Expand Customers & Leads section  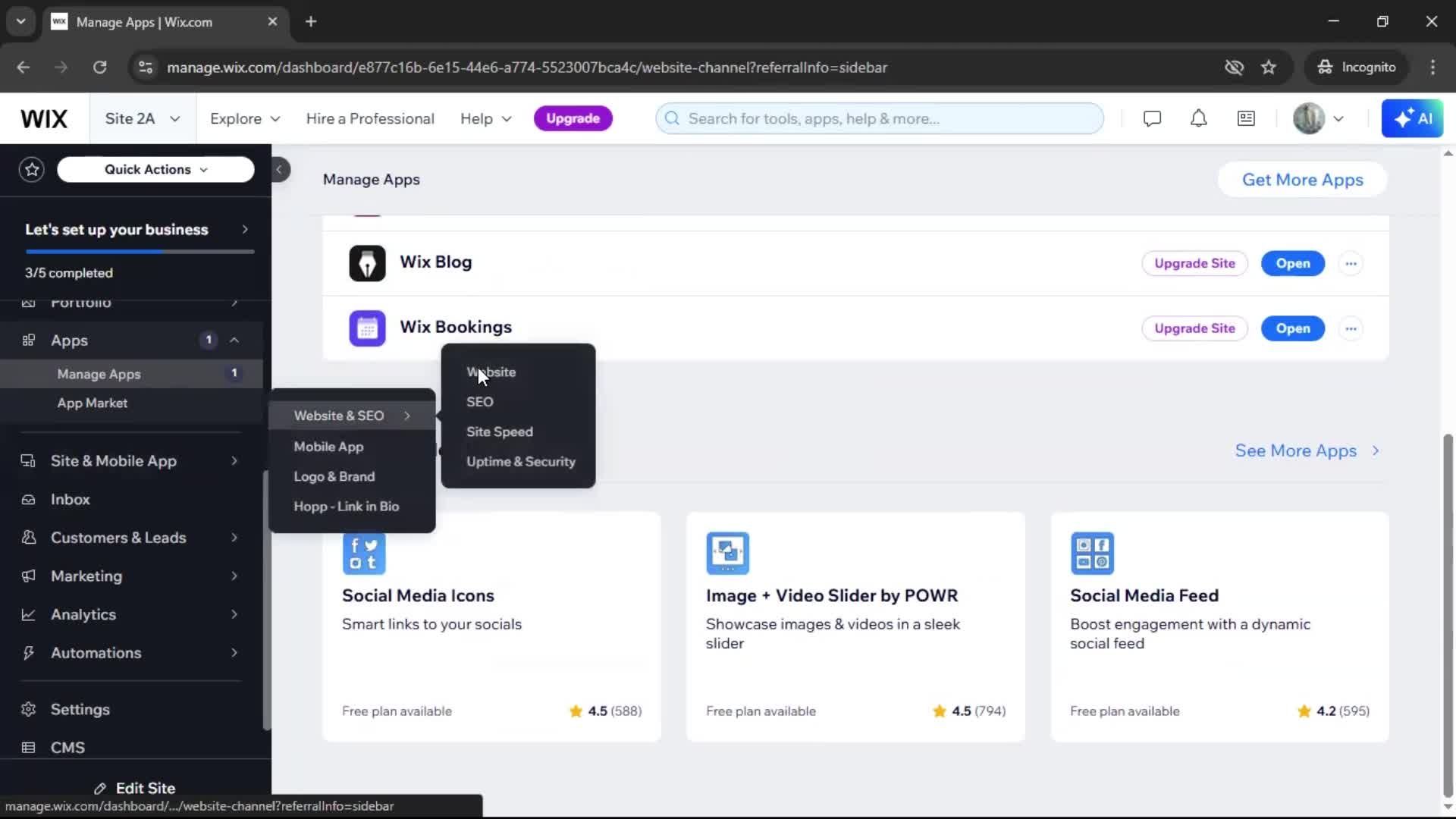234,538
